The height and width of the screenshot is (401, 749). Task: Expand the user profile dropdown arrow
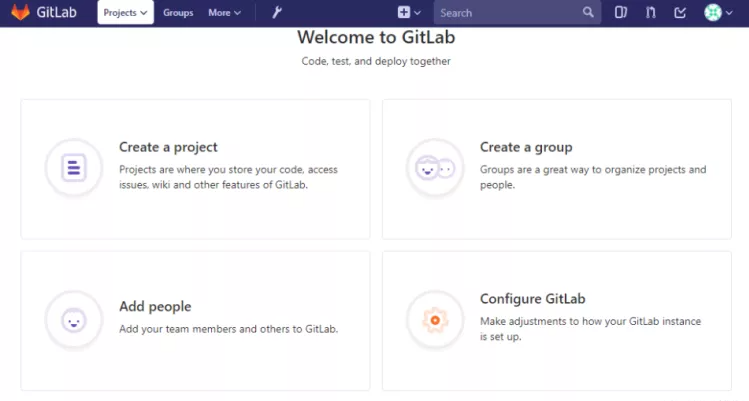[x=729, y=13]
